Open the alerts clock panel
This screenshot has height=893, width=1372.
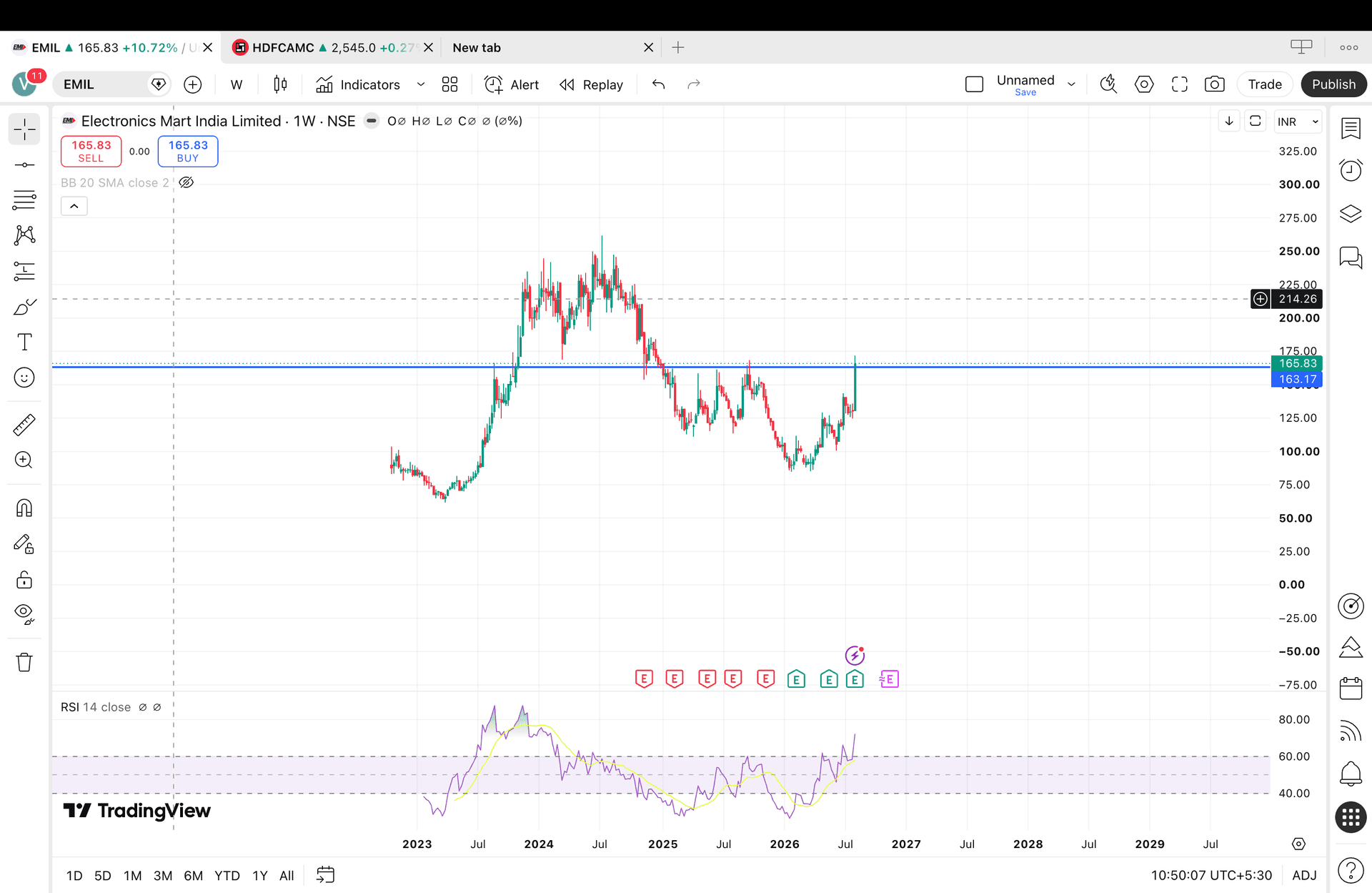coord(1351,170)
